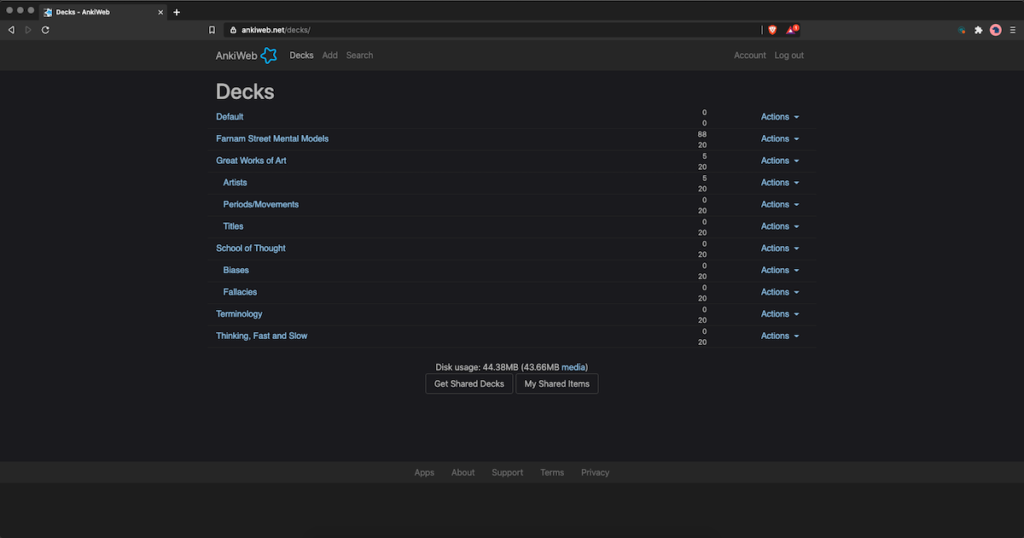Open the browser hamburger menu icon
The image size is (1024, 538).
click(x=1013, y=30)
